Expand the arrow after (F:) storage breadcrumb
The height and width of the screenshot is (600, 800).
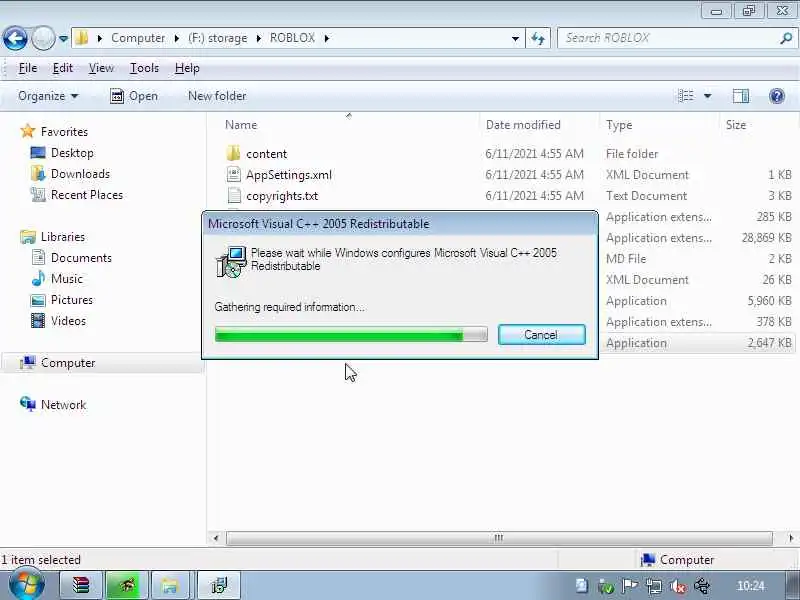click(x=259, y=38)
